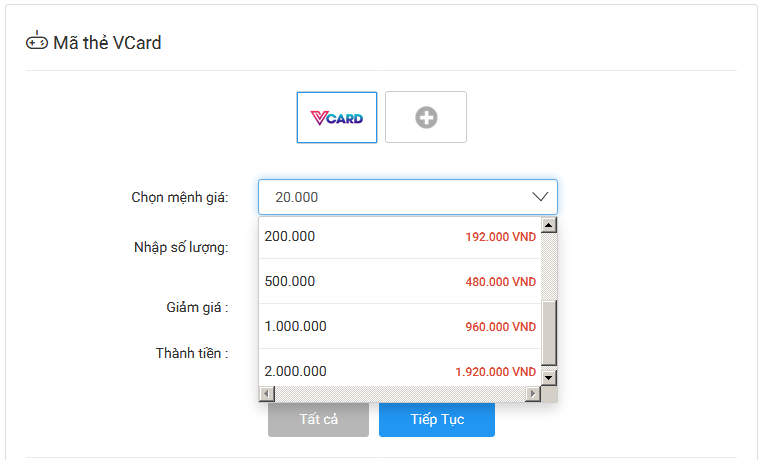Choose the 200.000 denomination option

(x=400, y=237)
